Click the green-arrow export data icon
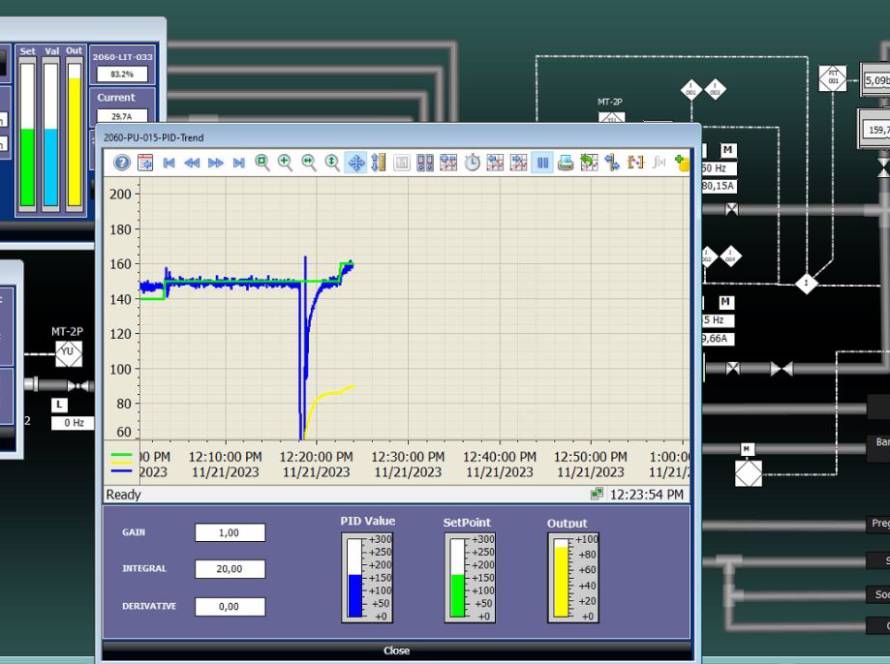This screenshot has height=664, width=890. [x=589, y=163]
